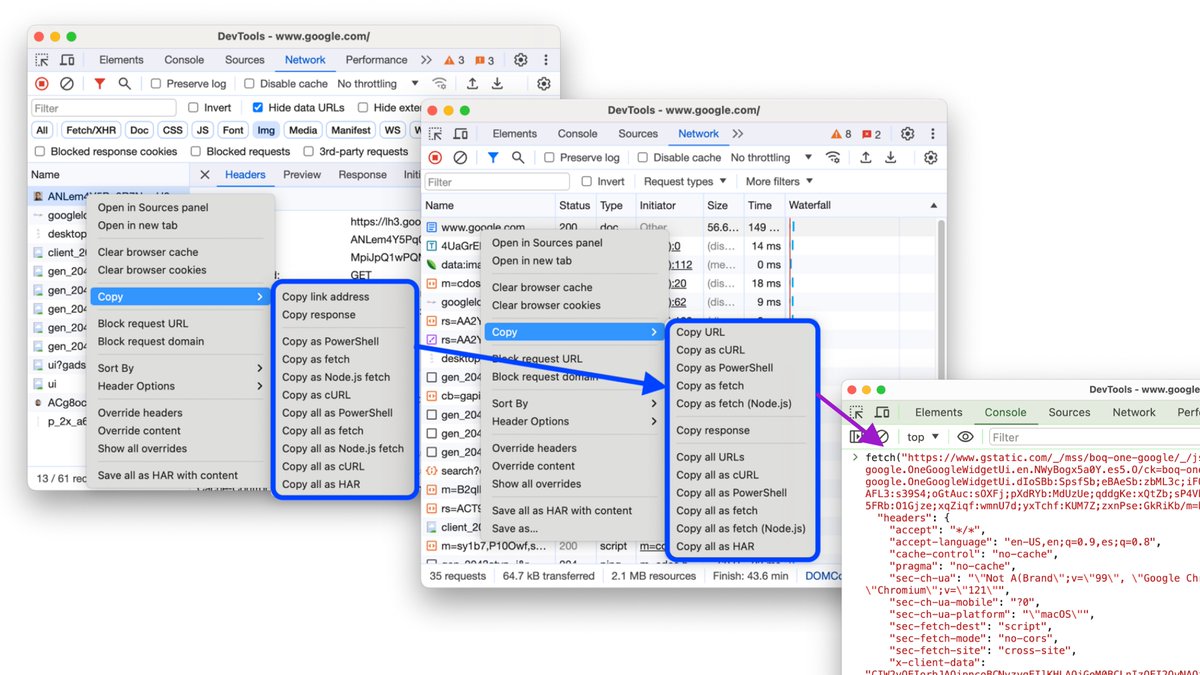Screen dimensions: 1200x675
Task: Choose Copy link address in left submenu
Action: click(325, 297)
